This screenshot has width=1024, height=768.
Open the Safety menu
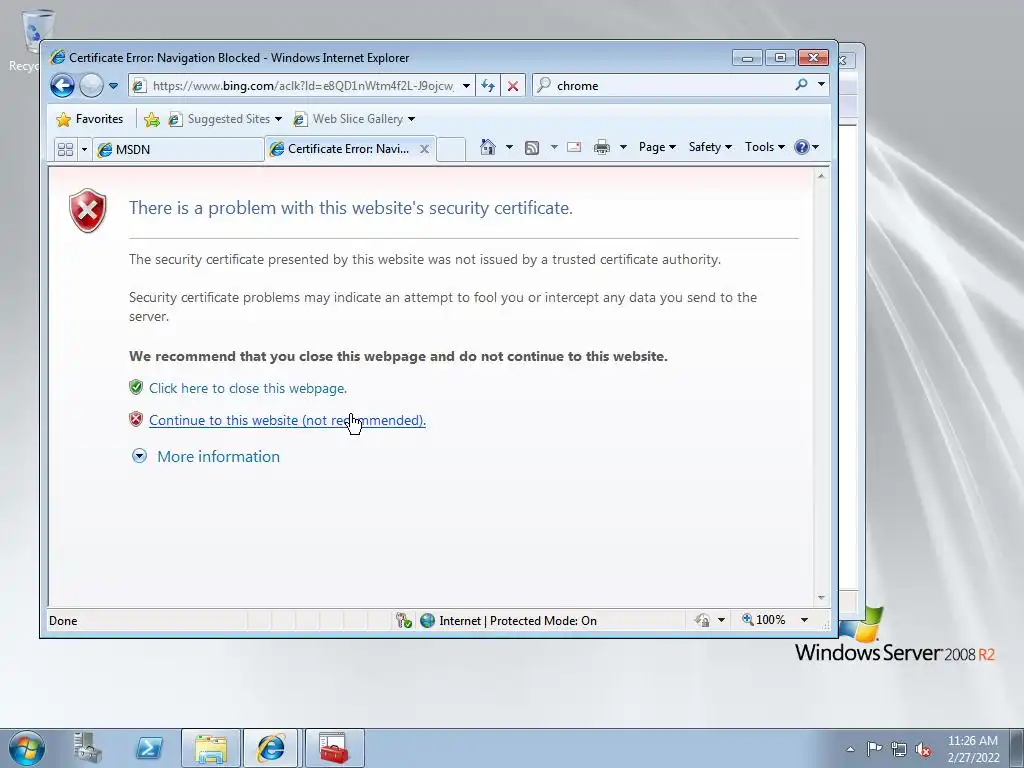point(710,147)
